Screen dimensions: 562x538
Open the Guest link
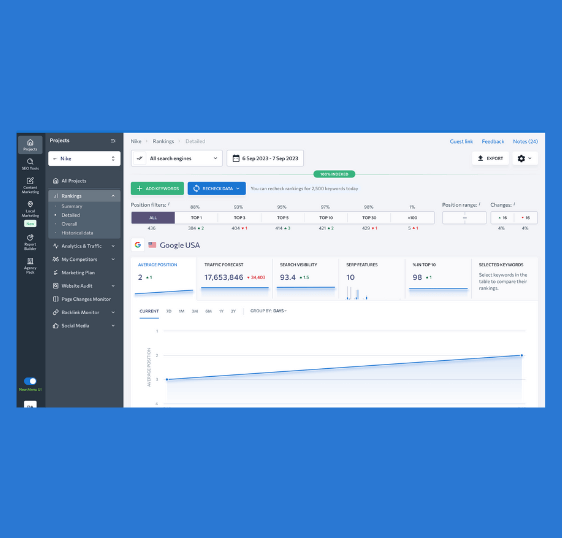click(x=461, y=142)
